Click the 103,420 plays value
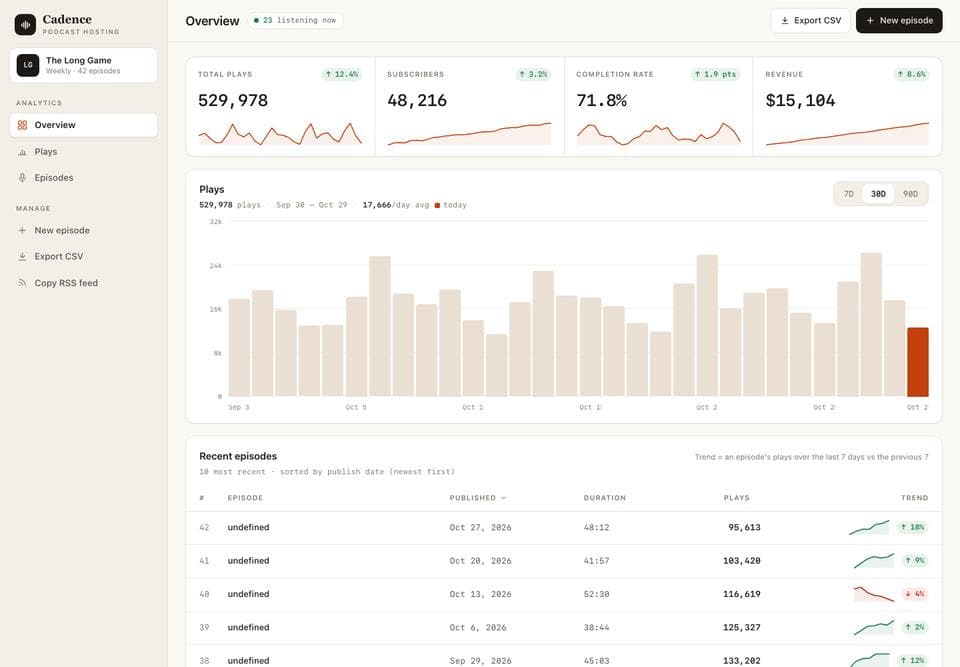 (741, 560)
